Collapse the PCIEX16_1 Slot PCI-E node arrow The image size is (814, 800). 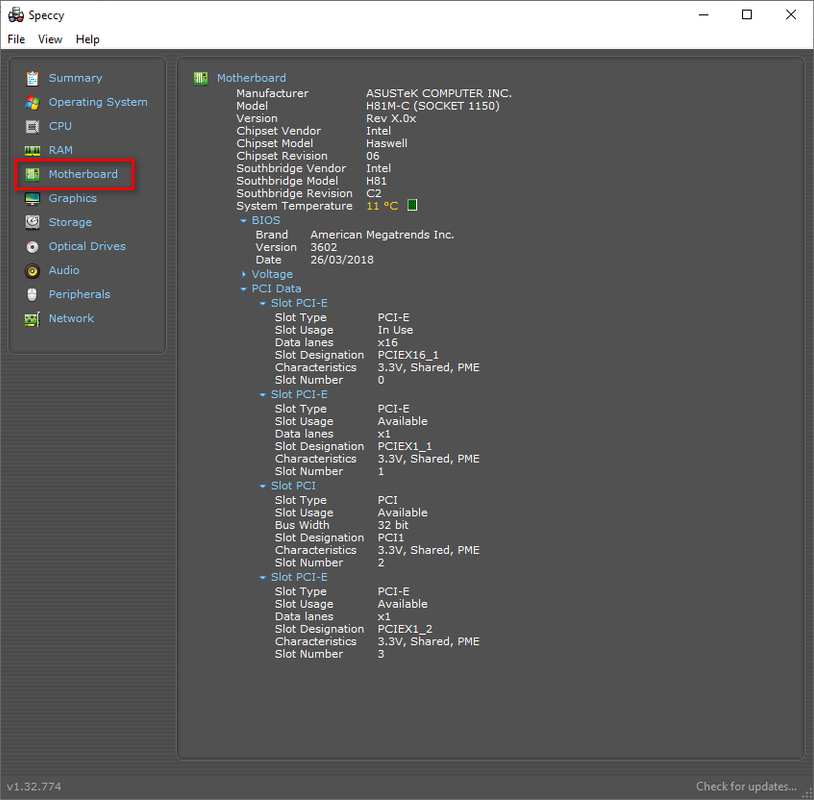point(263,304)
